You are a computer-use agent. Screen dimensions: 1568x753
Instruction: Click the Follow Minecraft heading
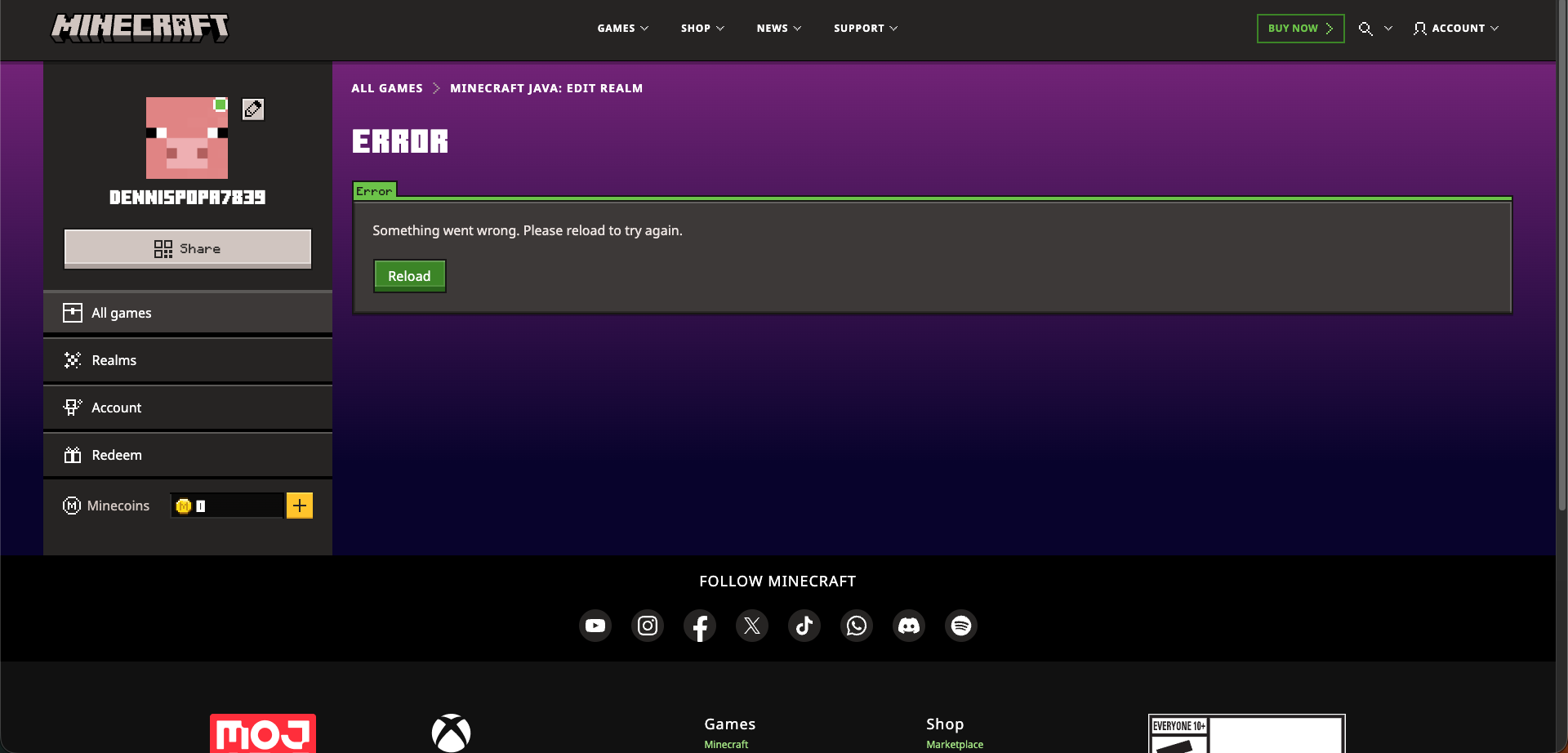777,581
